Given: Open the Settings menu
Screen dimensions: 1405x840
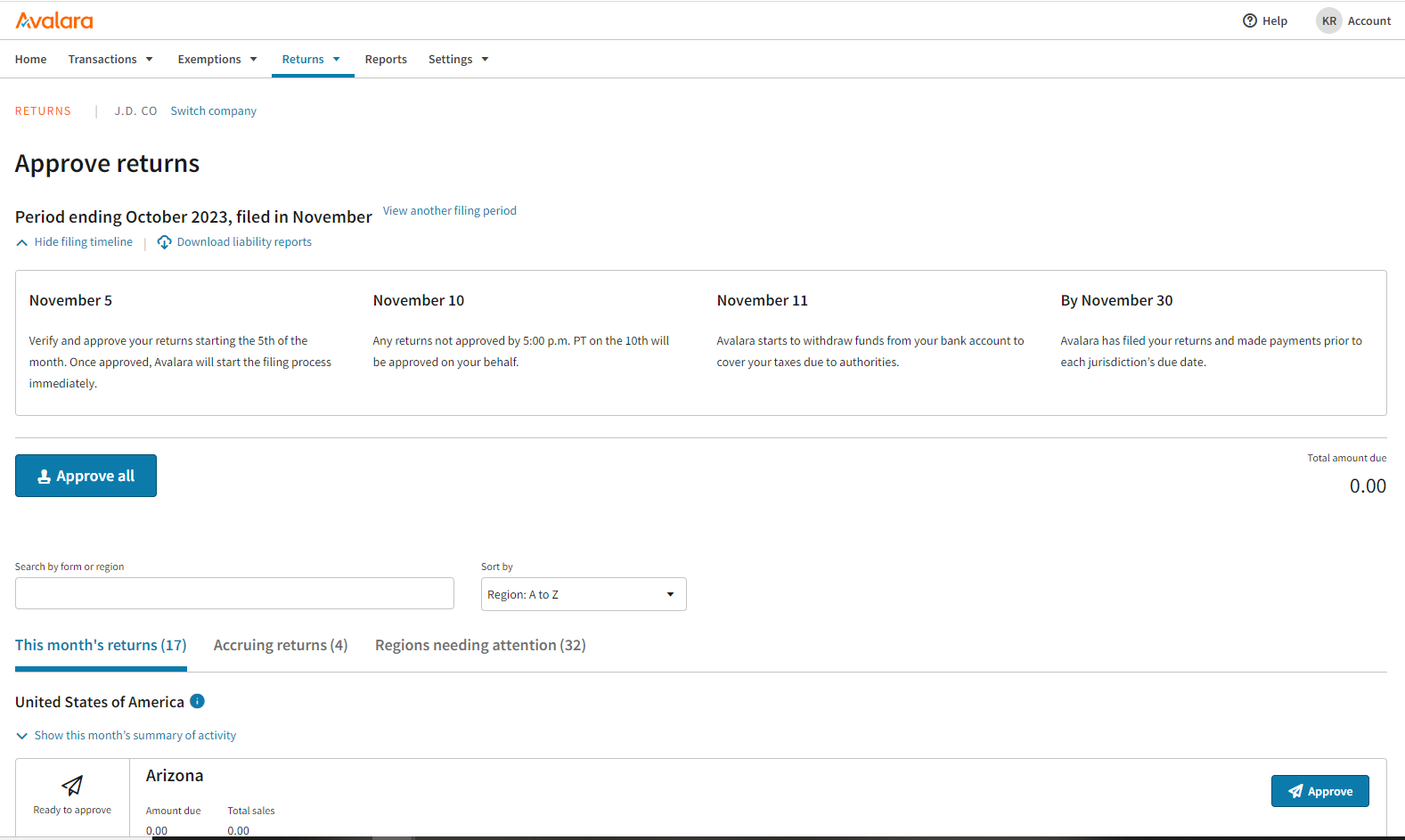Looking at the screenshot, I should [x=458, y=60].
